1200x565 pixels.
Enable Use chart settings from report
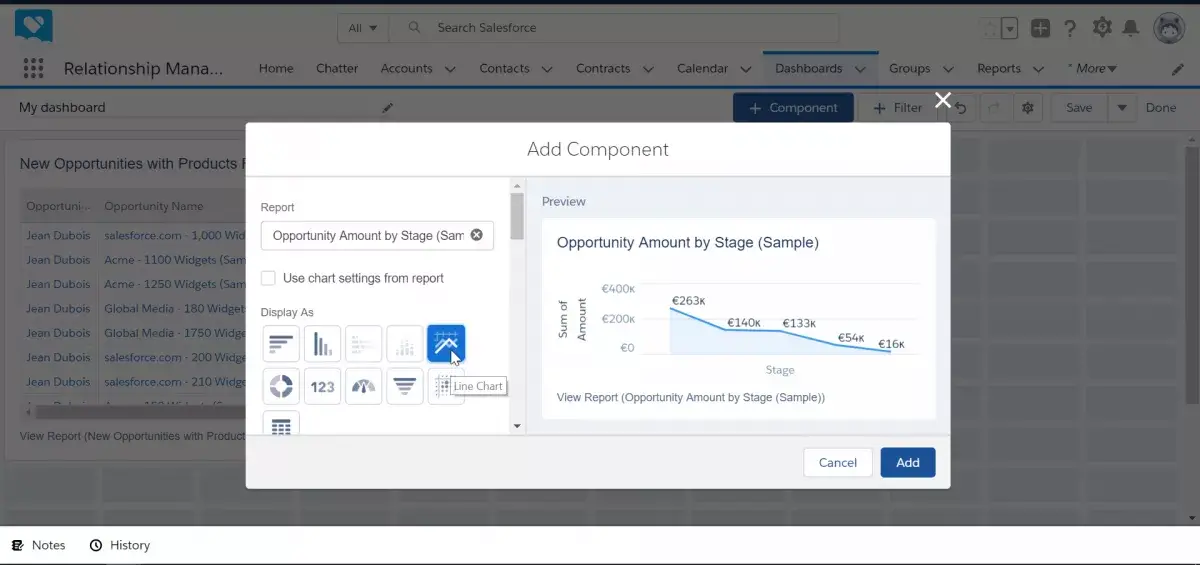[x=268, y=278]
